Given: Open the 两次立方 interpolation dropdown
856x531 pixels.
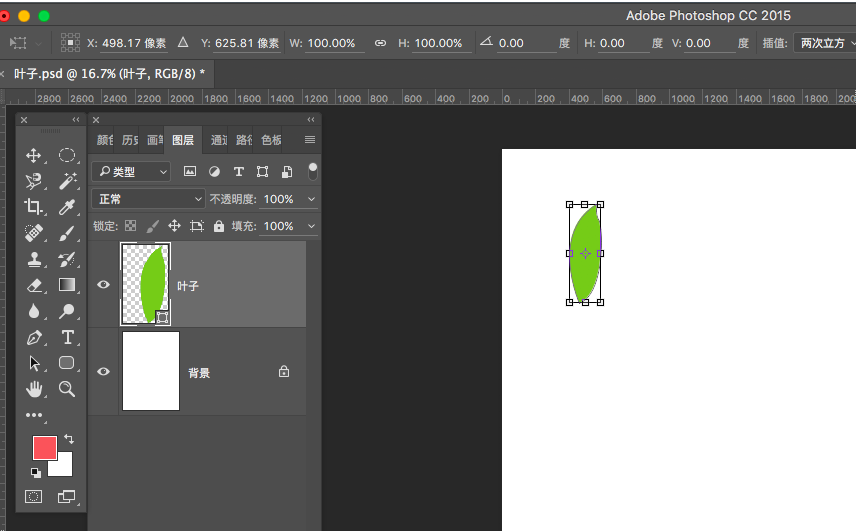Looking at the screenshot, I should 827,43.
